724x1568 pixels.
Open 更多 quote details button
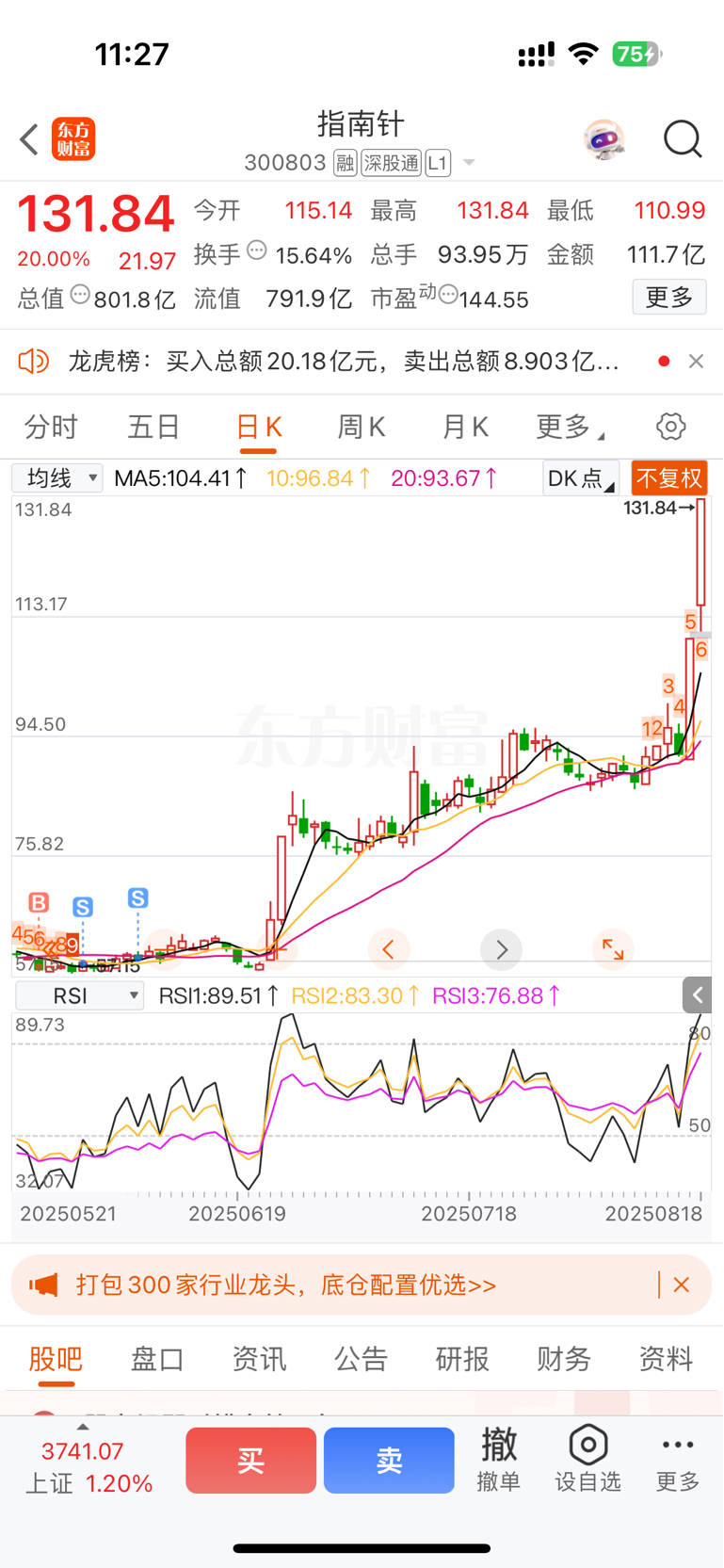[669, 298]
